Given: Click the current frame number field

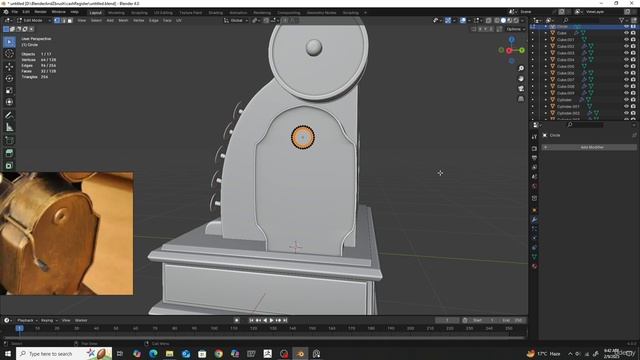Looking at the screenshot, I should pyautogui.click(x=447, y=320).
